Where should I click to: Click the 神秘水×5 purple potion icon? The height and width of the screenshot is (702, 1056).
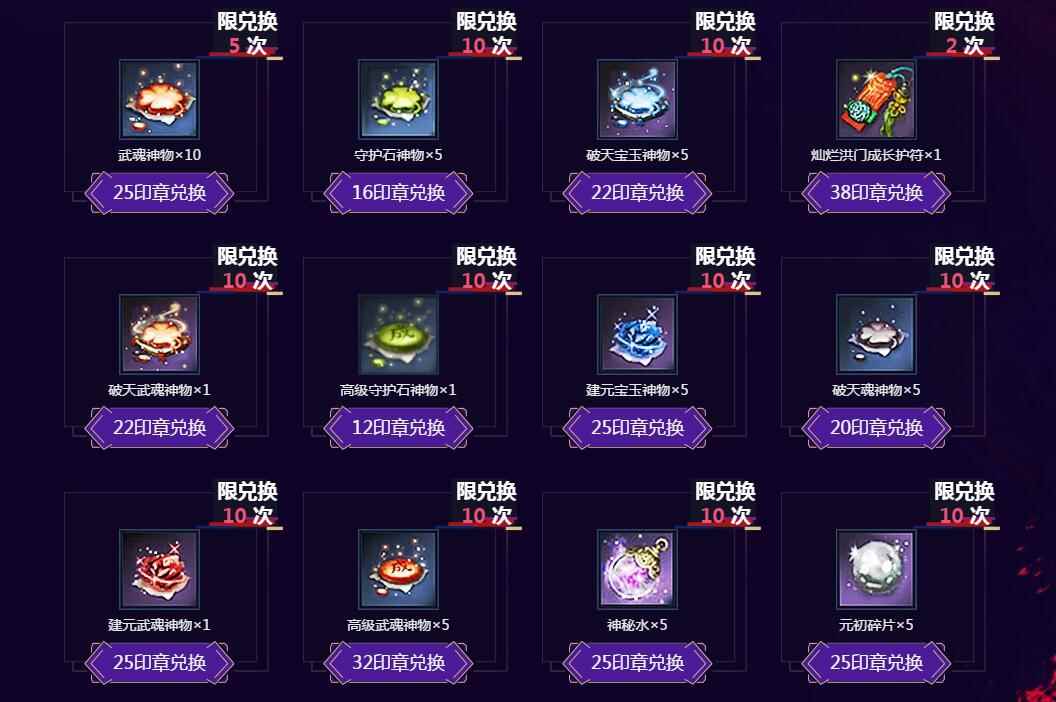pyautogui.click(x=637, y=569)
